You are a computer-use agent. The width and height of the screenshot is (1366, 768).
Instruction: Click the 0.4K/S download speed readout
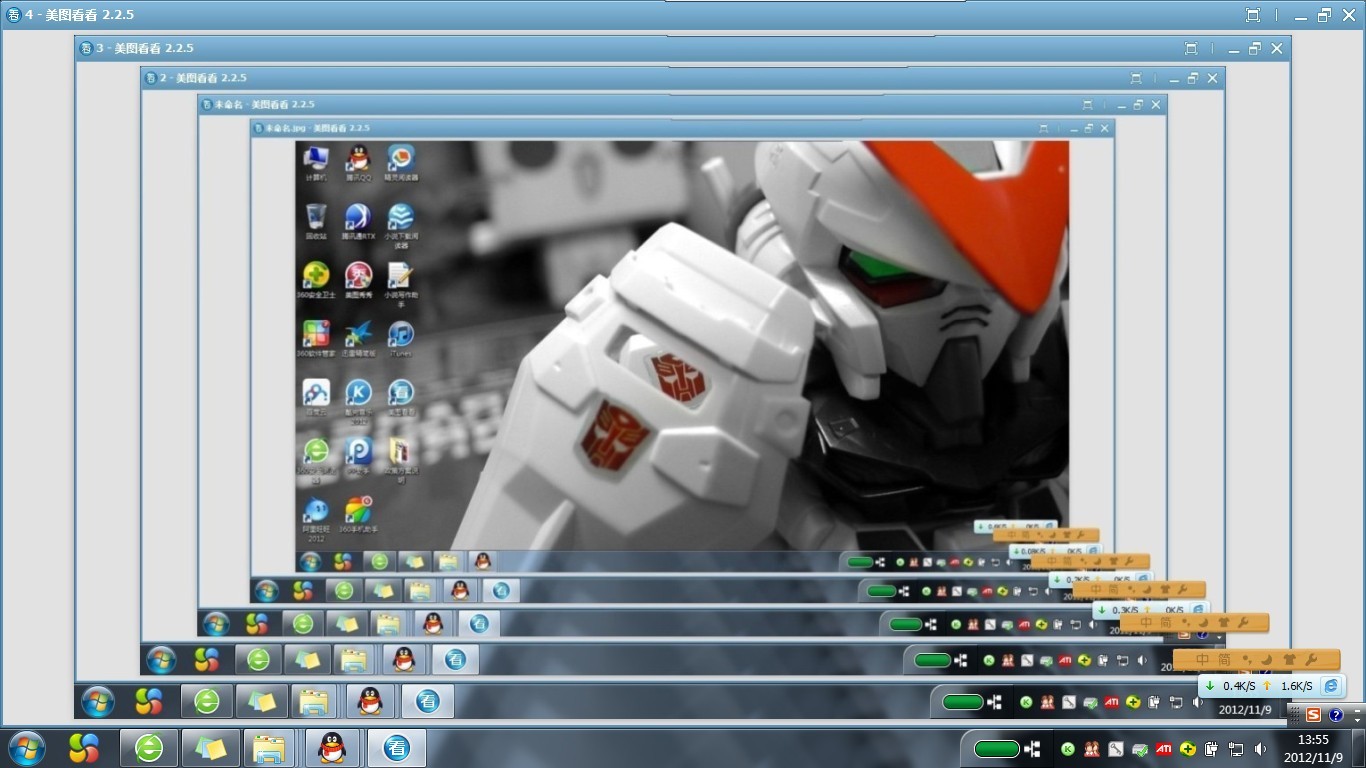point(1239,686)
